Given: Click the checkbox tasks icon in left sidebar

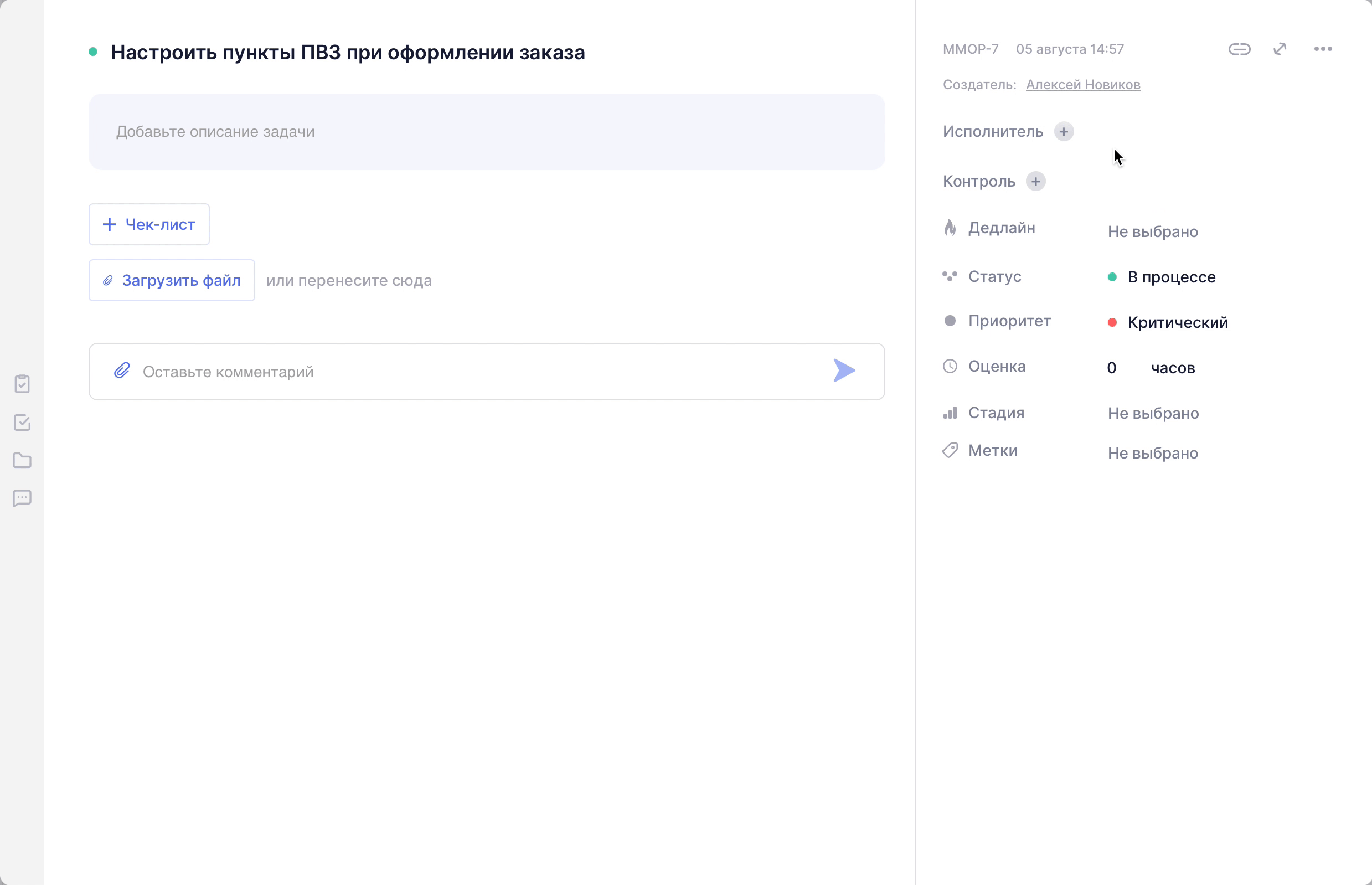Looking at the screenshot, I should [x=22, y=423].
